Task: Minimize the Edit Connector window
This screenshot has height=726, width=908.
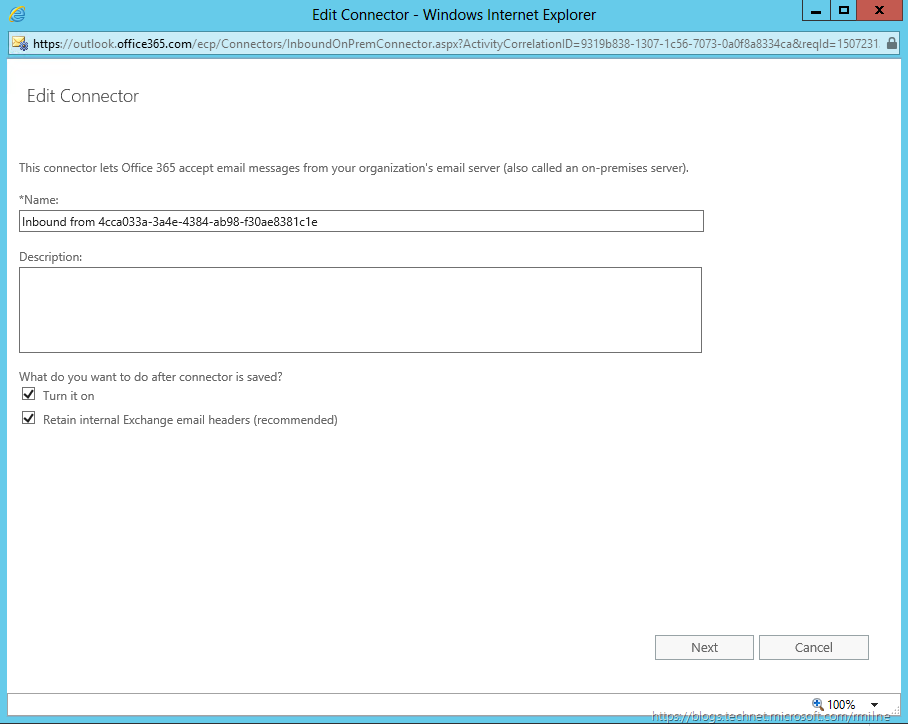Action: 816,11
